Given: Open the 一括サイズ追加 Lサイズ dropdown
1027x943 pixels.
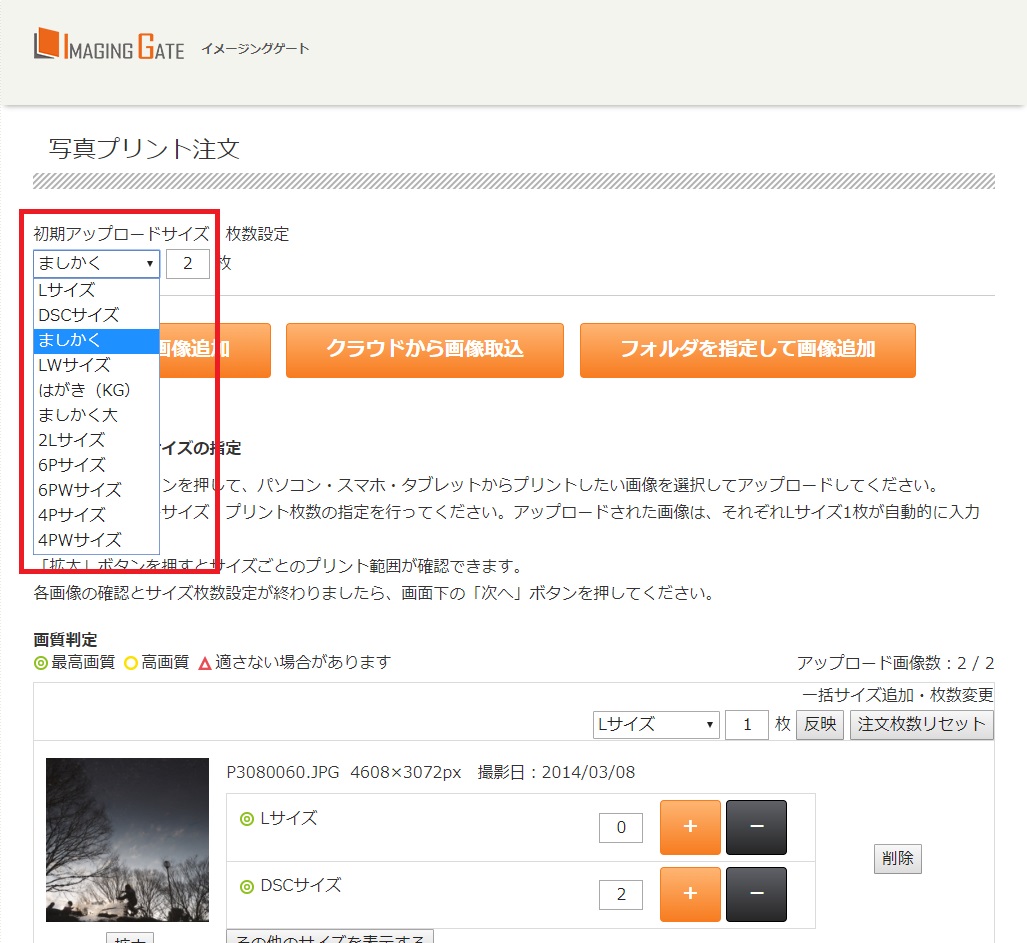Looking at the screenshot, I should [x=656, y=724].
